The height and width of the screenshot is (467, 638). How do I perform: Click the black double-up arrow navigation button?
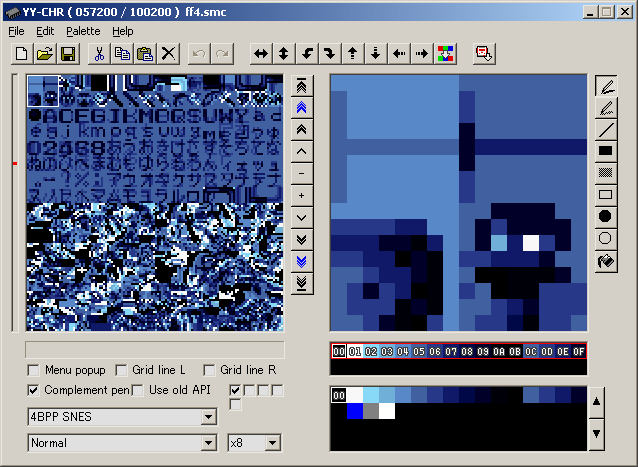[302, 130]
